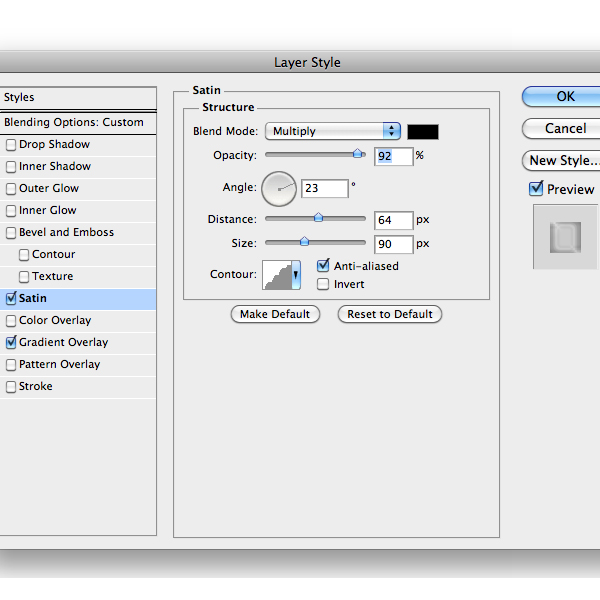This screenshot has width=600, height=600.
Task: Click the Cancel button
Action: click(x=561, y=129)
